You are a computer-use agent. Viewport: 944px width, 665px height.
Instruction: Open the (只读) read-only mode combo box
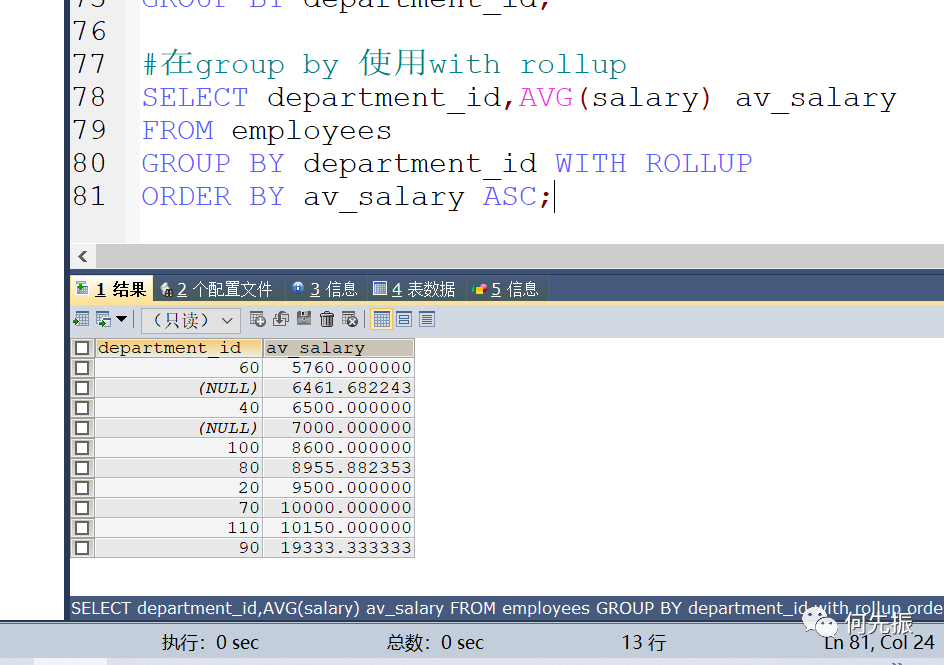click(x=191, y=320)
